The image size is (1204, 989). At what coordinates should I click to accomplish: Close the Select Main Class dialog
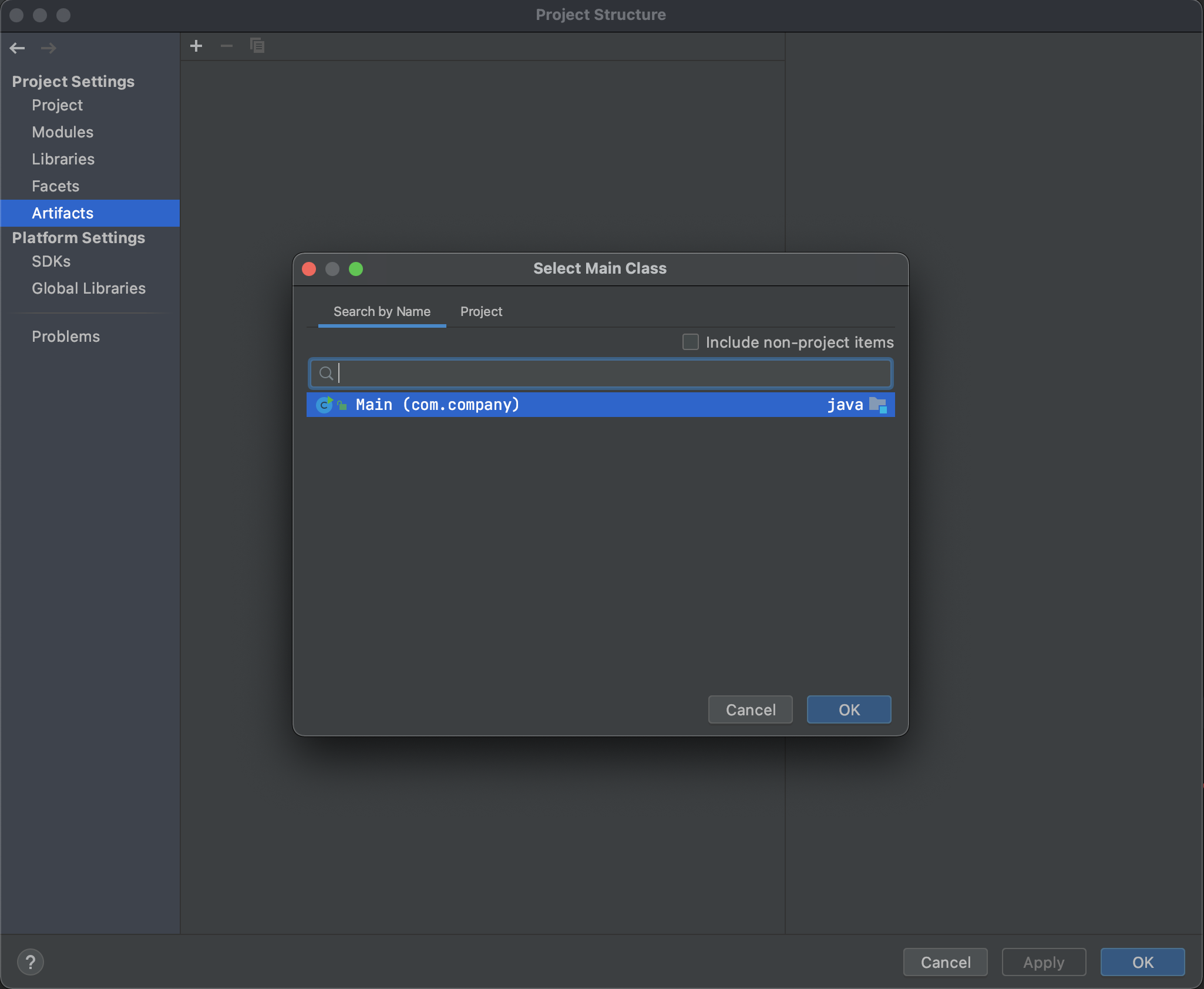[x=309, y=269]
